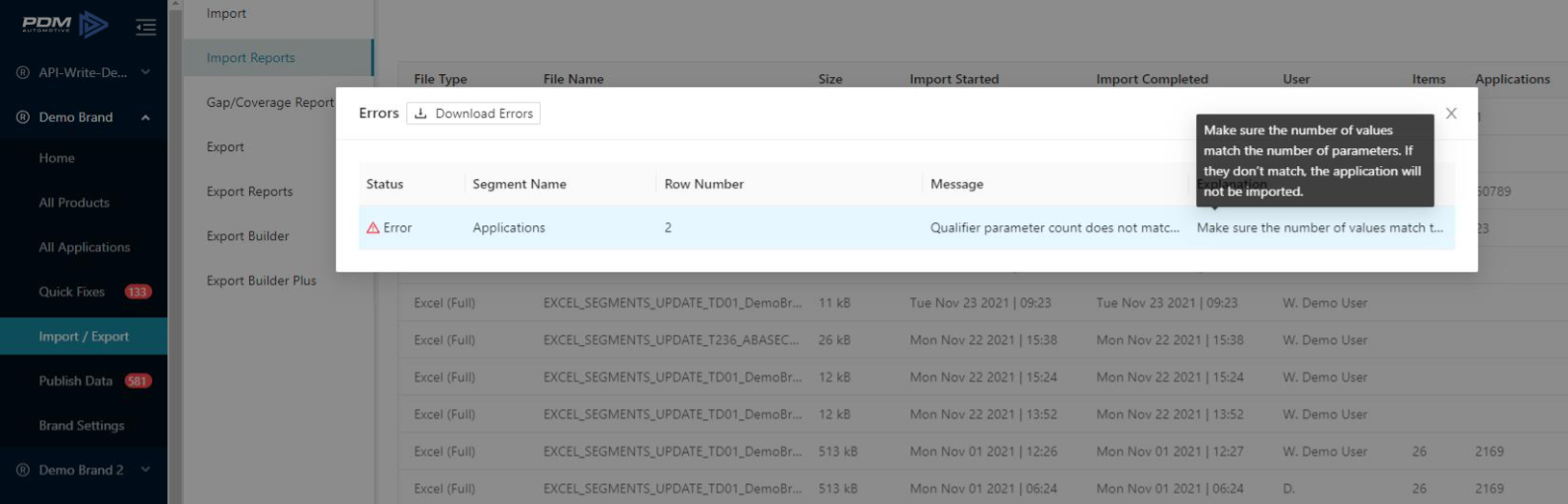Click the EXCEL_SEGMENTS_UPDATE_T236_ABASEC... file name
Viewport: 1568px width, 504px height.
(671, 340)
